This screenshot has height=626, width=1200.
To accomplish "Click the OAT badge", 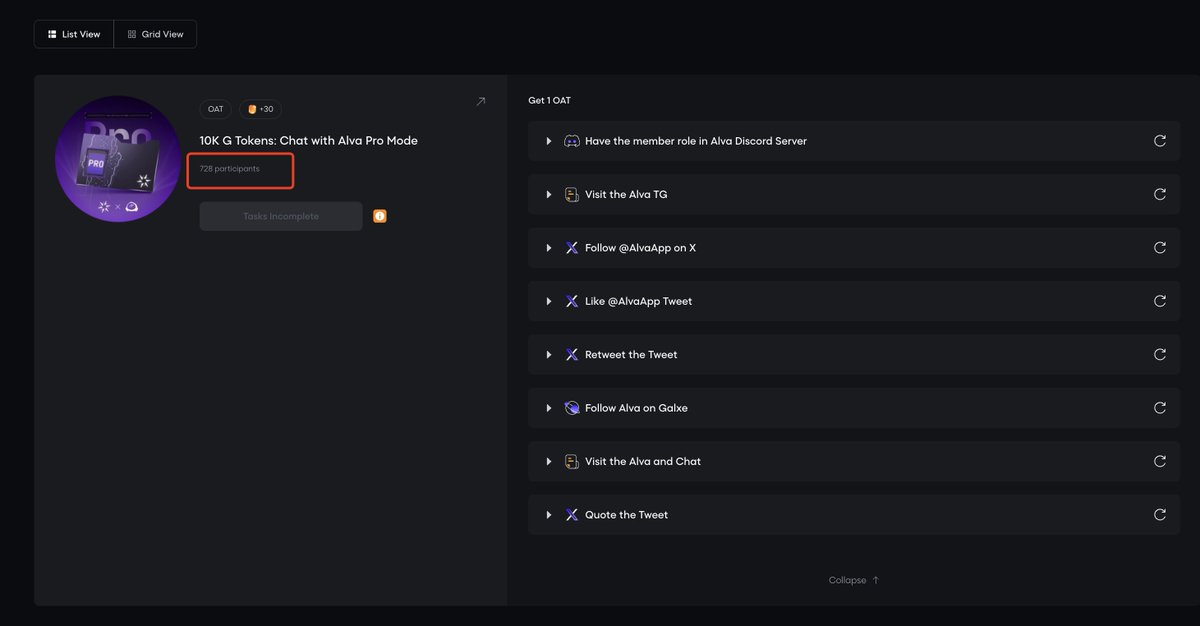I will (216, 109).
